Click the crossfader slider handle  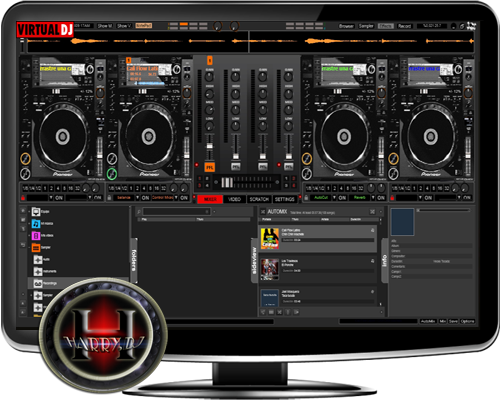[227, 182]
